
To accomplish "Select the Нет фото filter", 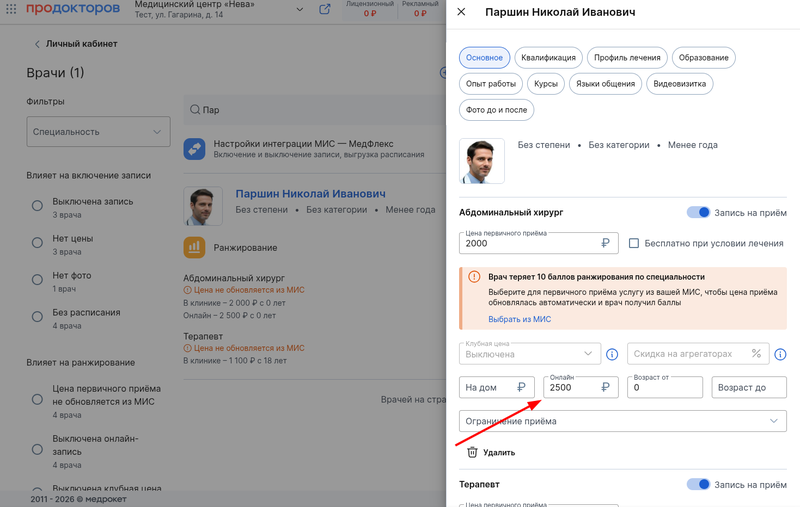I will pos(37,280).
